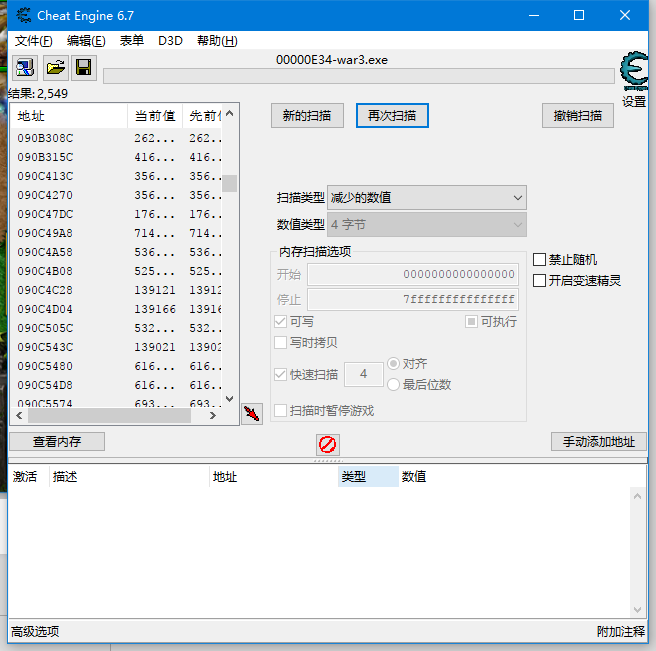Open the 表单 menu
This screenshot has width=656, height=651.
point(132,41)
